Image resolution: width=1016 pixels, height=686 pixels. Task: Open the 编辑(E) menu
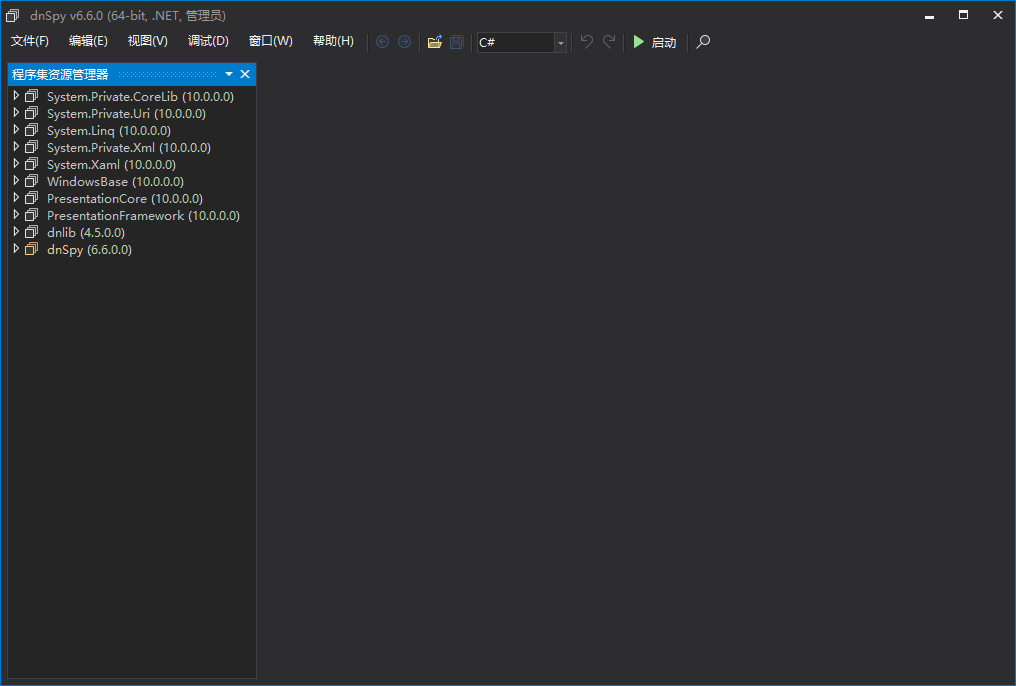tap(88, 41)
